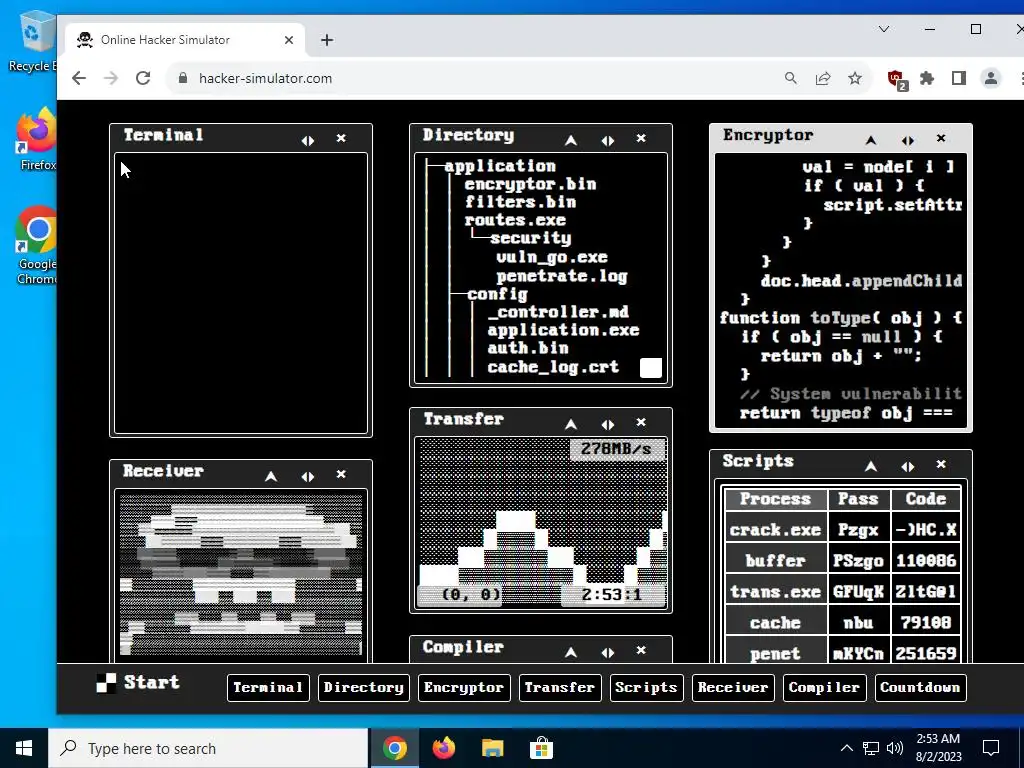Click the crack.exe process cell in Scripts
Screen dimensions: 1024x768
(775, 530)
